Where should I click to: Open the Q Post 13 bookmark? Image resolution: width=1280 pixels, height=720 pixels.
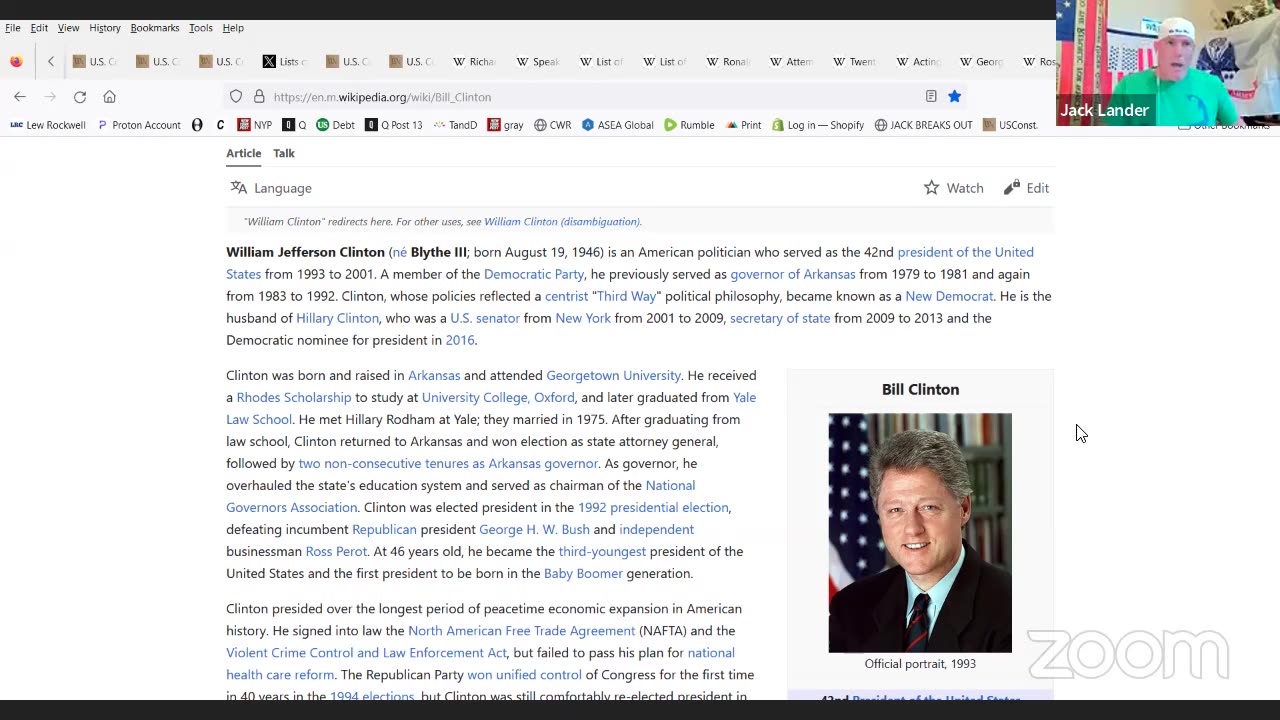point(394,125)
